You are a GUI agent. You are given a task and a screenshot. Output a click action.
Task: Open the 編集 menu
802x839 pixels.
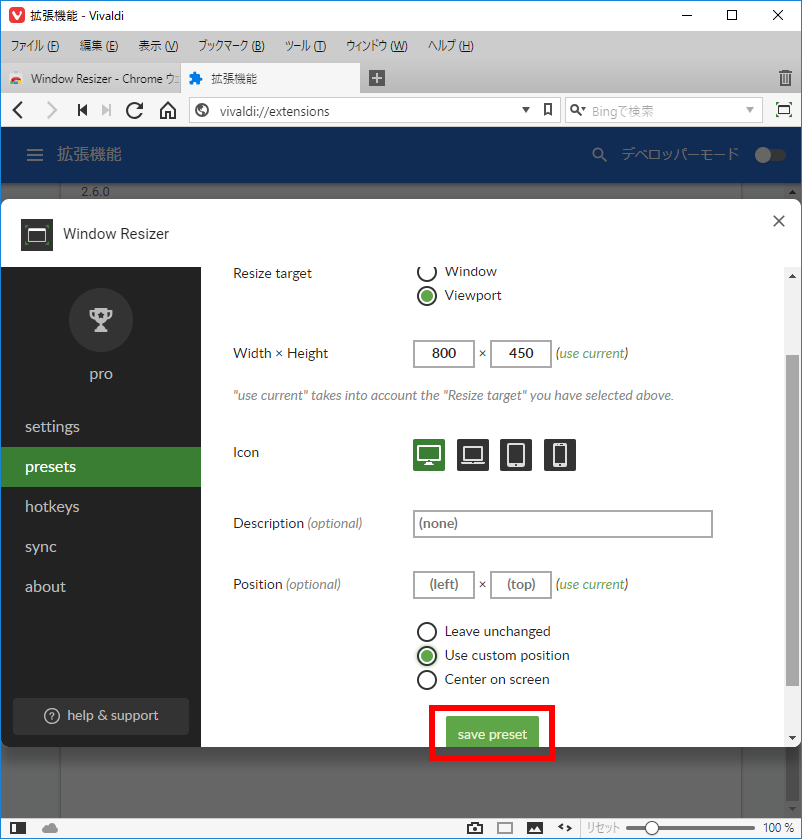(98, 46)
